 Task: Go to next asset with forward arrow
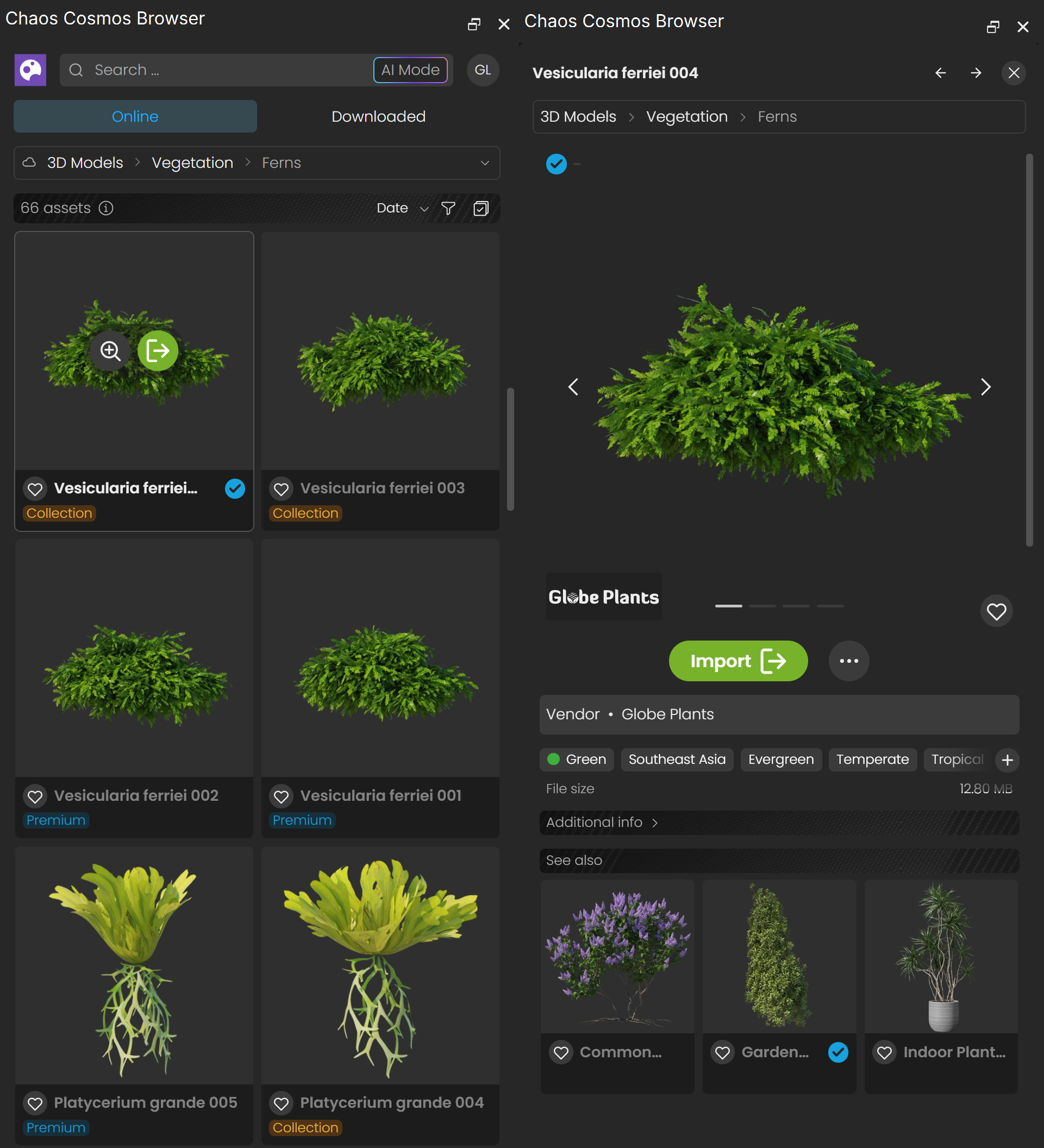tap(976, 73)
